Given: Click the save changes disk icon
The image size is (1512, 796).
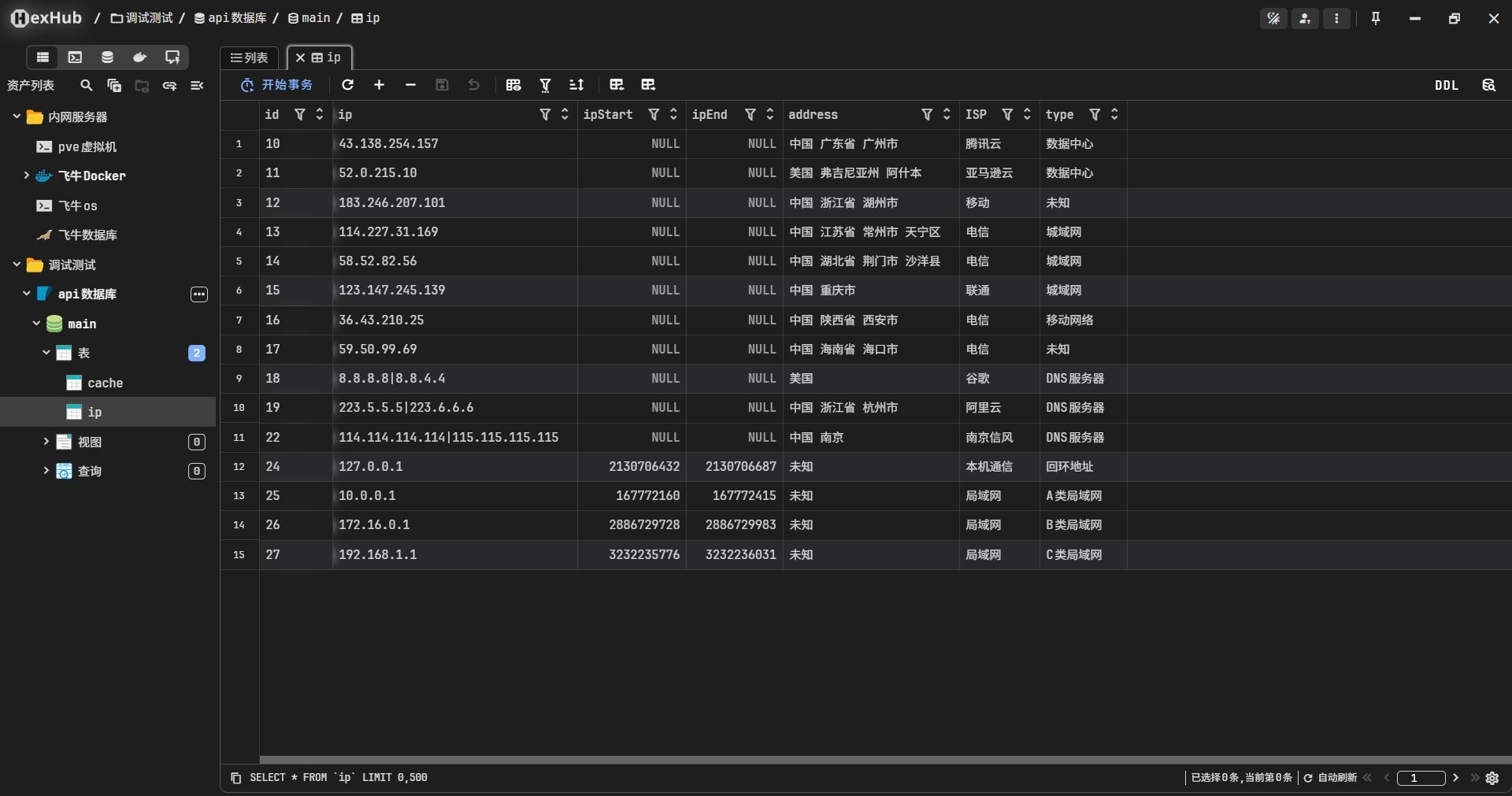Looking at the screenshot, I should [442, 84].
